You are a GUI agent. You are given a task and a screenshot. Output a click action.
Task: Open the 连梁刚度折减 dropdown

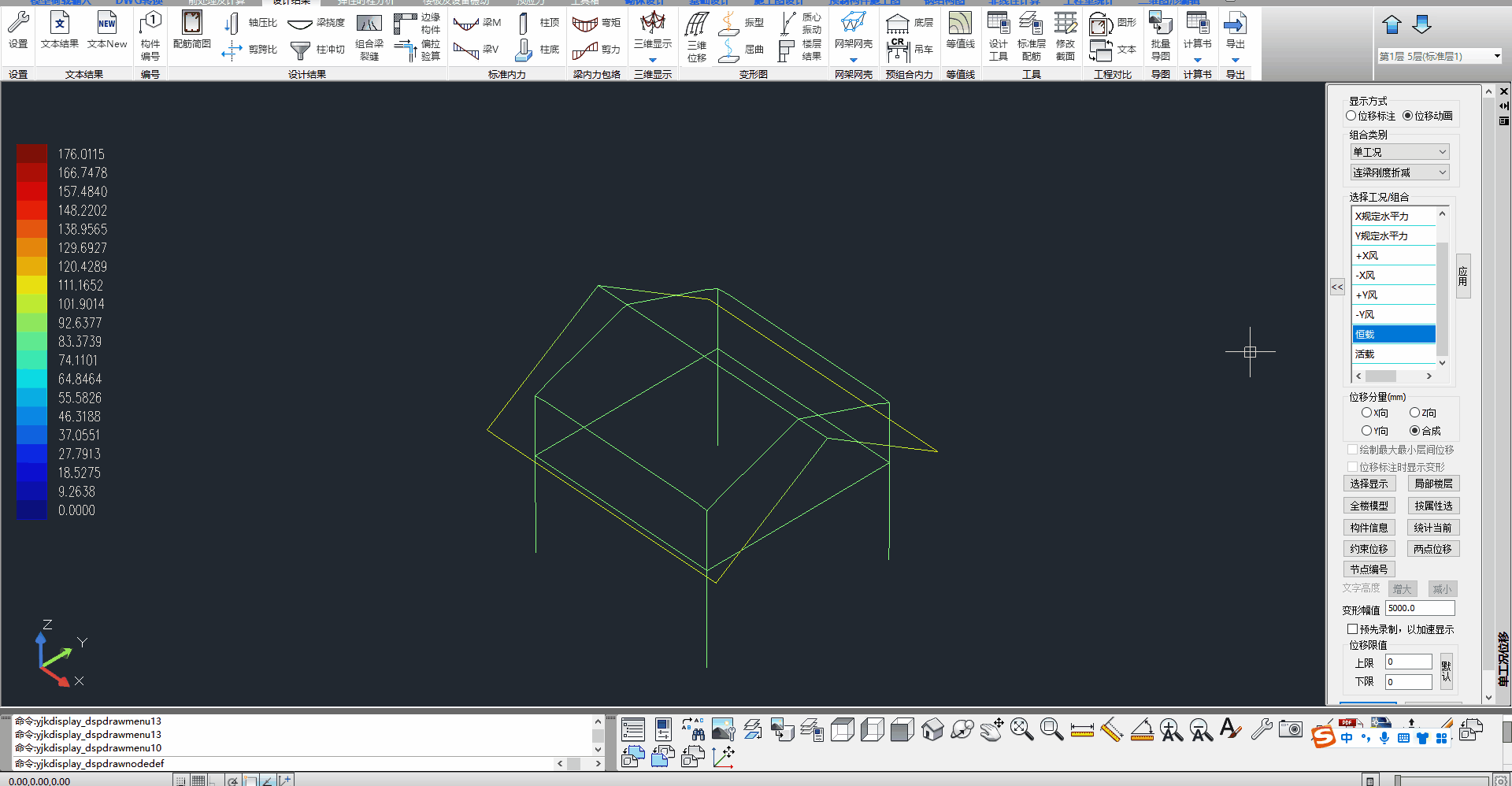point(1399,172)
